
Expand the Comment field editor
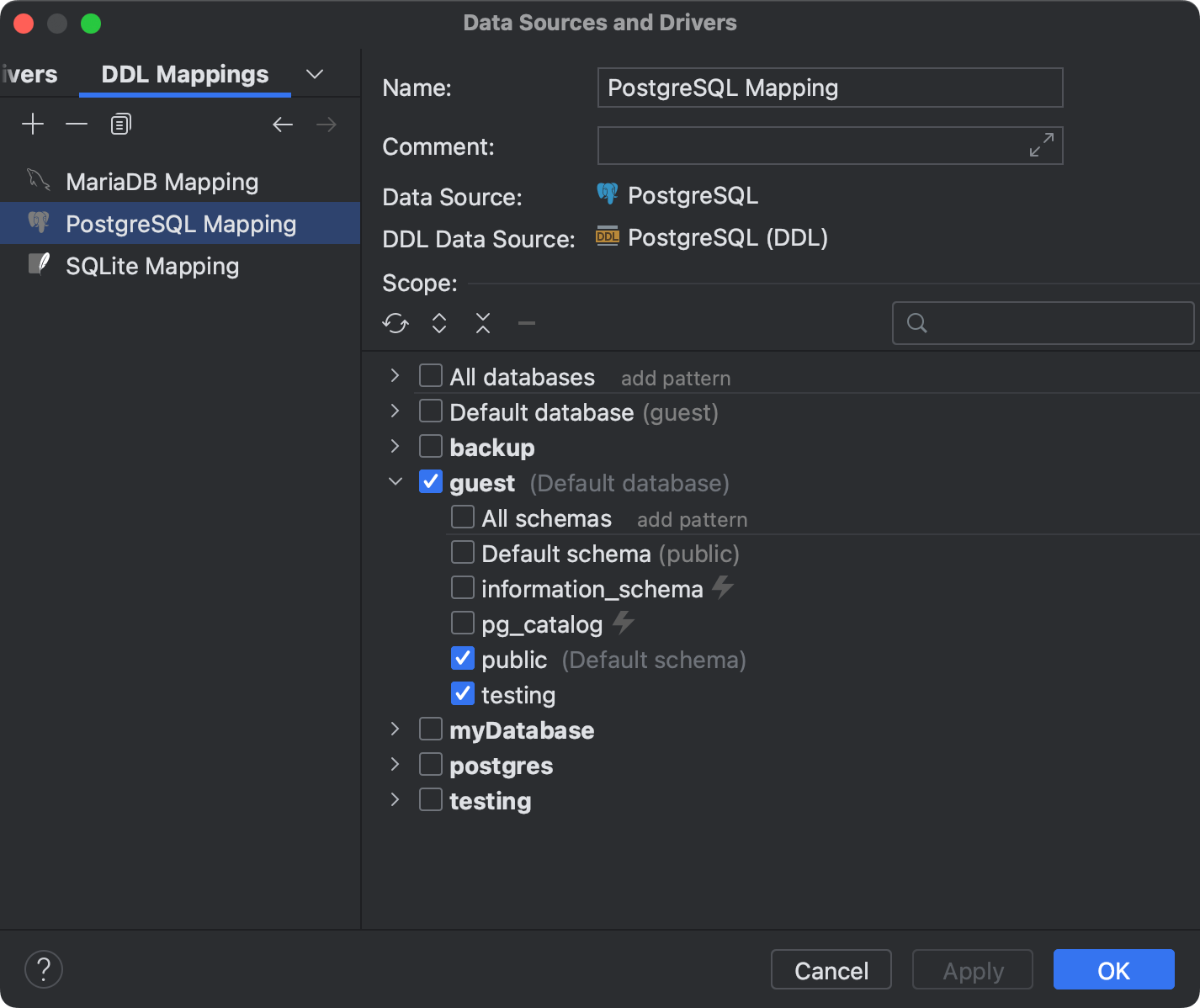(x=1041, y=145)
